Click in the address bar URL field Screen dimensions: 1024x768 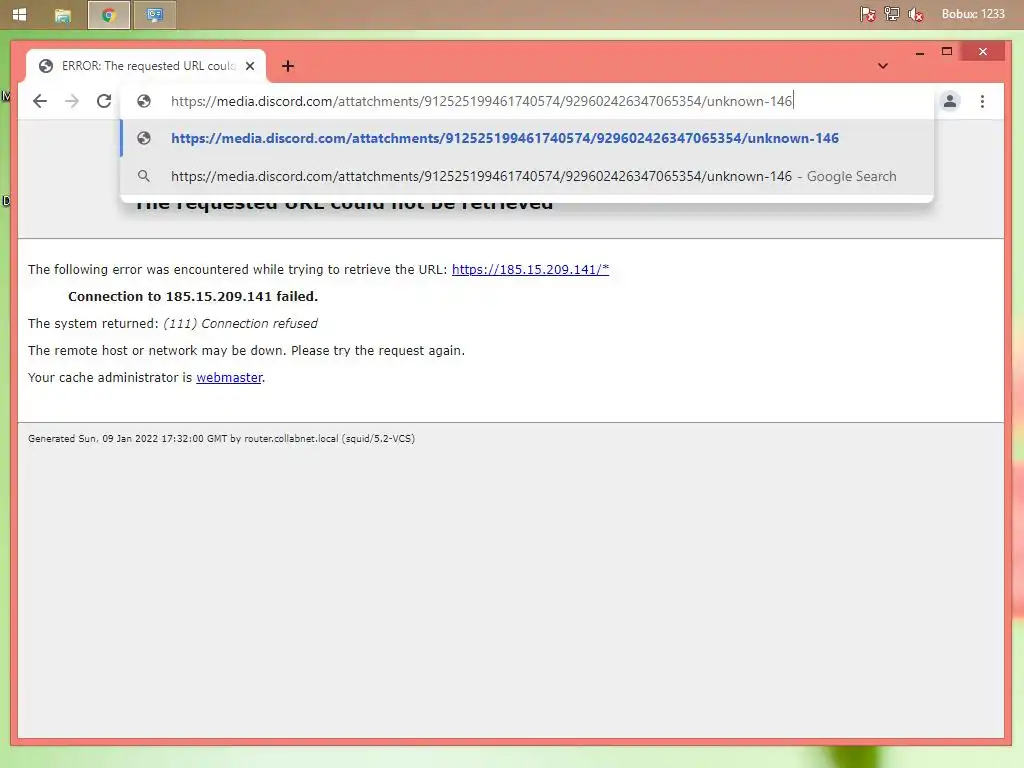[482, 101]
